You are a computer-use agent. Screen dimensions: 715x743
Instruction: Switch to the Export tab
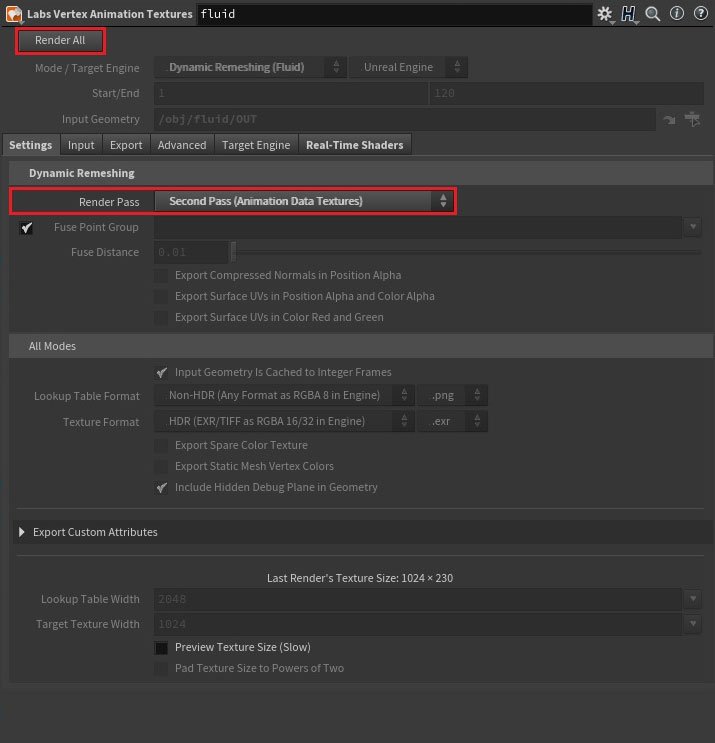tap(126, 145)
